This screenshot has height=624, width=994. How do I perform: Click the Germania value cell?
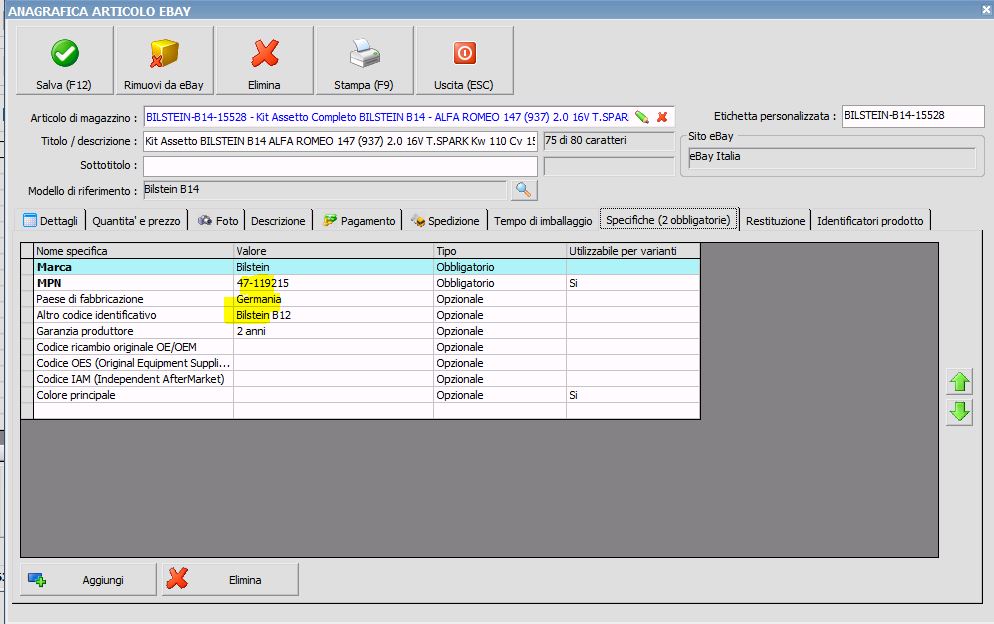pyautogui.click(x=333, y=299)
